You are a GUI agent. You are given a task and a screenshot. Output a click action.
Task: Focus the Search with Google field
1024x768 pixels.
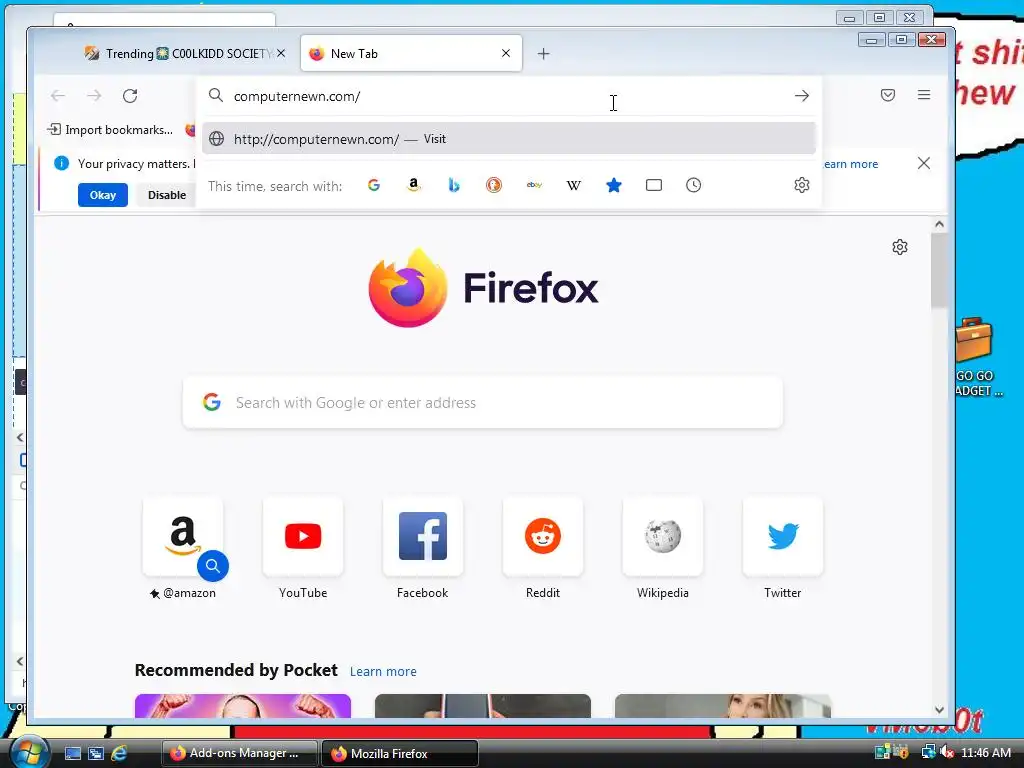[x=483, y=402]
